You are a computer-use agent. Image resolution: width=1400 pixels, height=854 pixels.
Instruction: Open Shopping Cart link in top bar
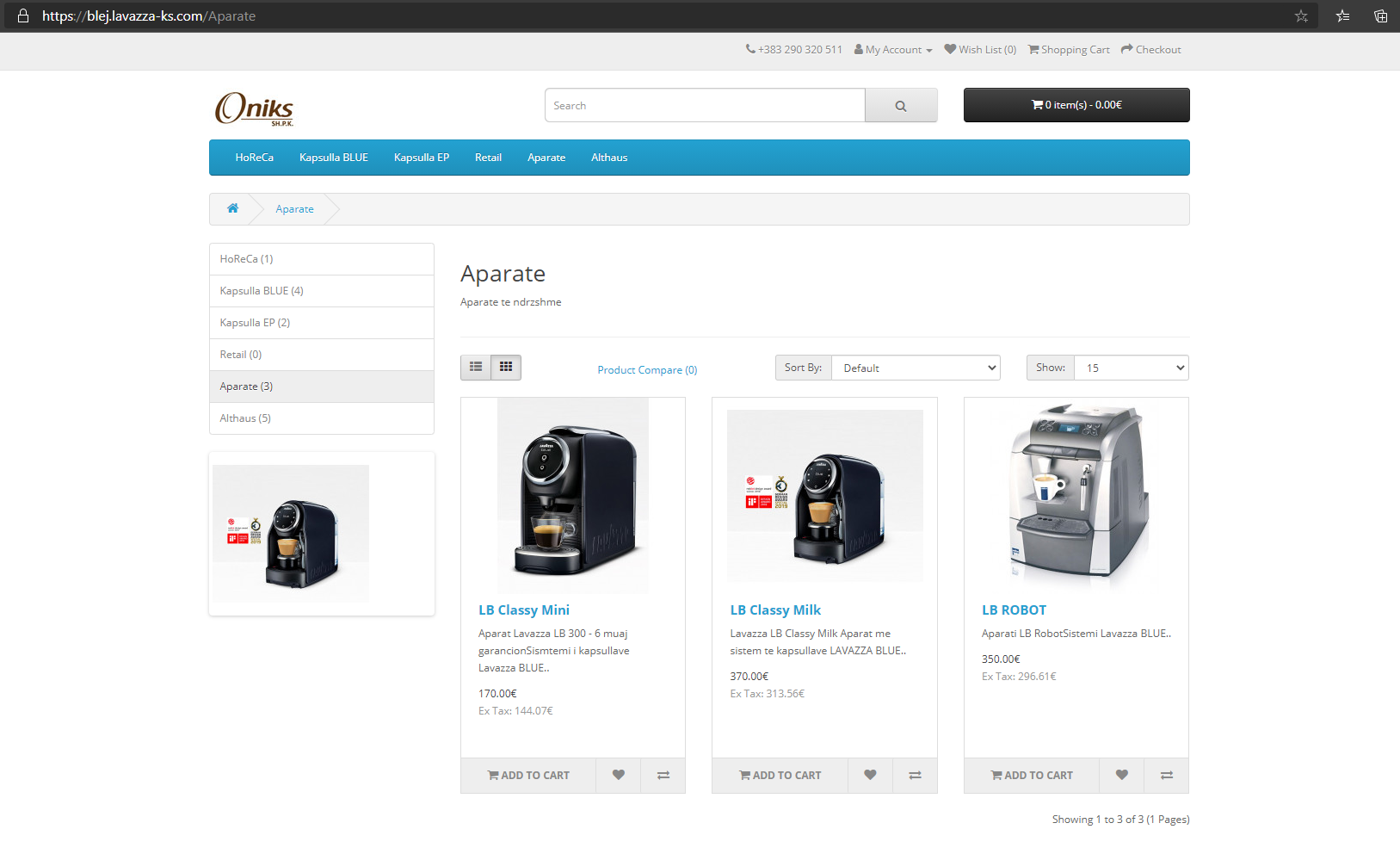(1069, 50)
